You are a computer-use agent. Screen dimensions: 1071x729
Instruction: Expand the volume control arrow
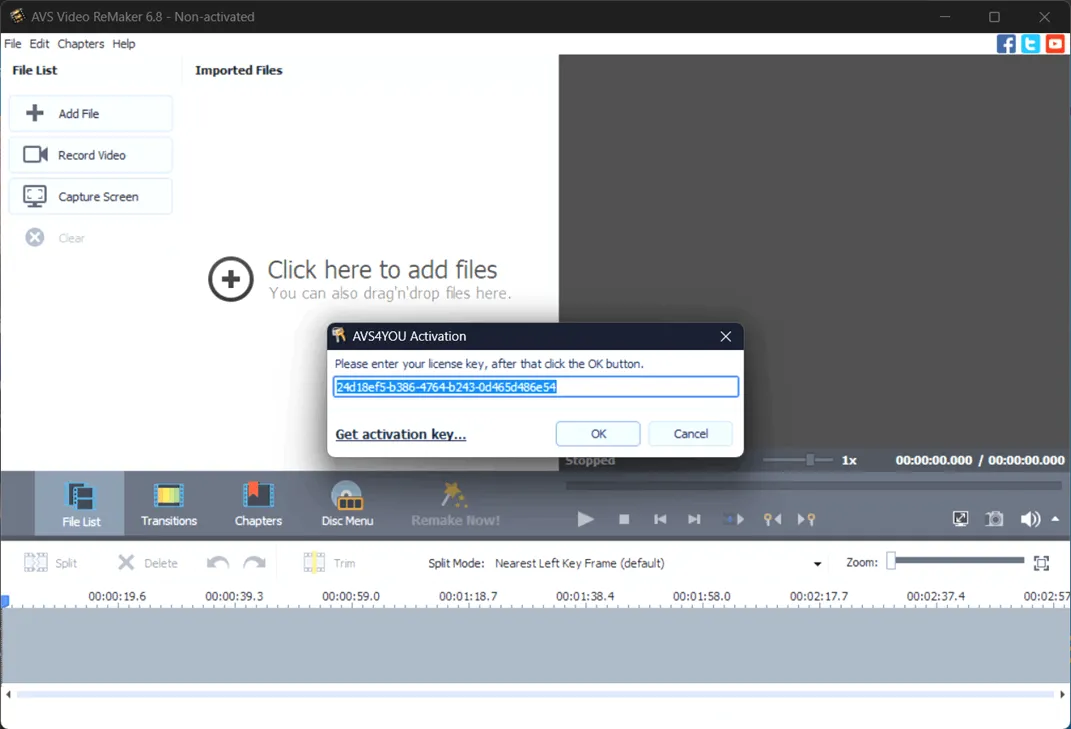click(1054, 518)
